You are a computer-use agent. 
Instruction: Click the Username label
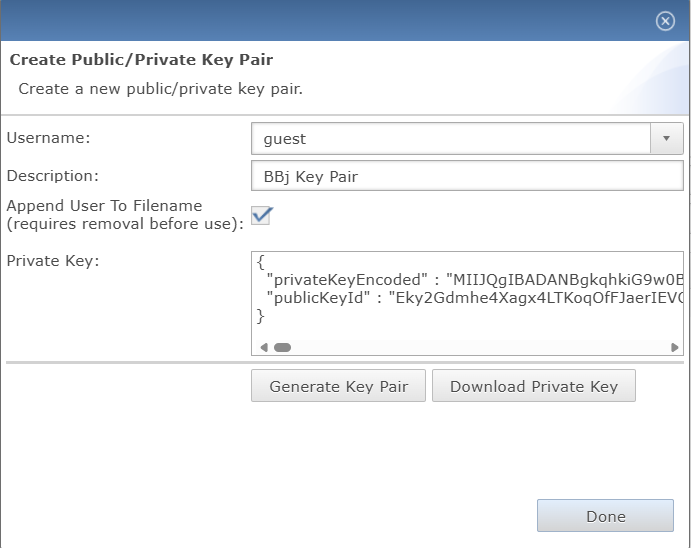(48, 138)
